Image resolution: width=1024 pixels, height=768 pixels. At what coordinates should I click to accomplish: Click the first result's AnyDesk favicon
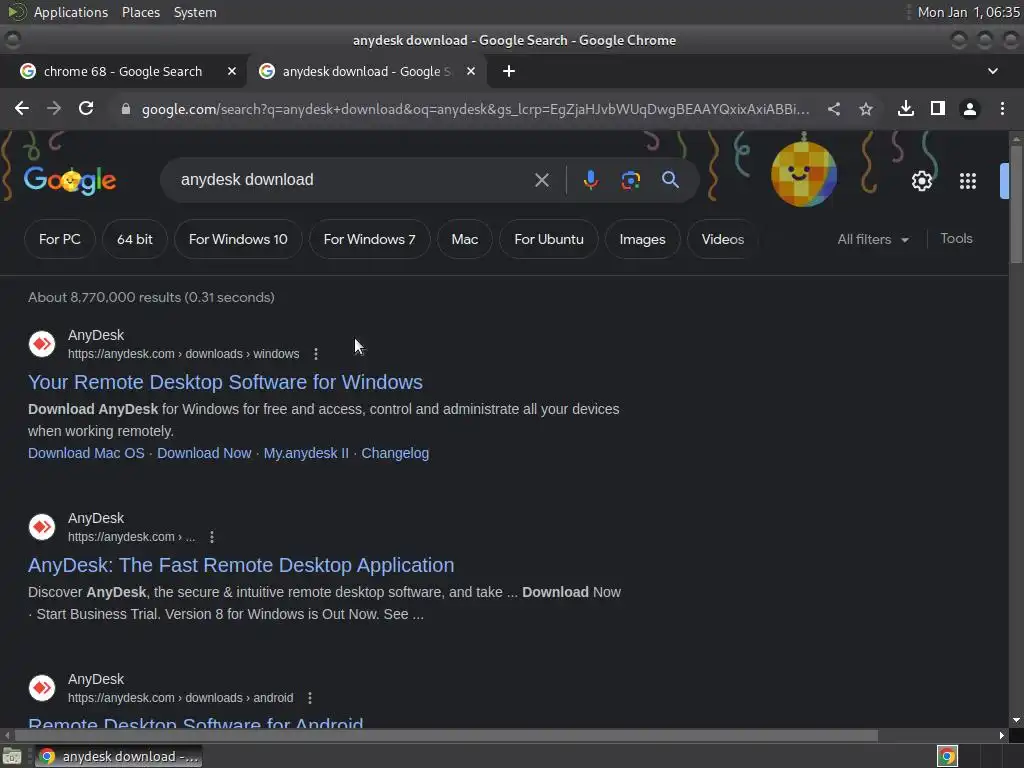coord(42,344)
